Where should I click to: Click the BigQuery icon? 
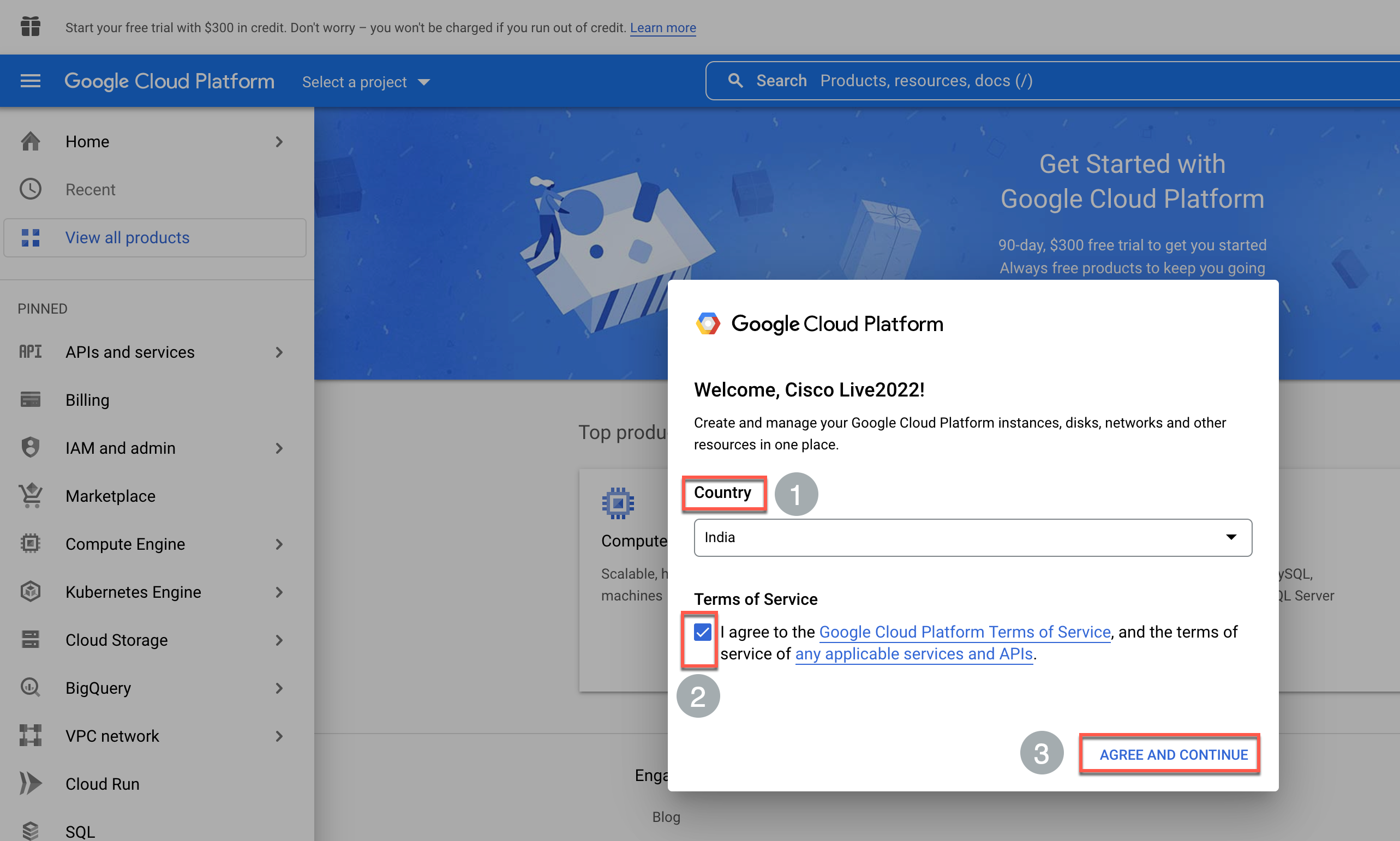[x=31, y=687]
